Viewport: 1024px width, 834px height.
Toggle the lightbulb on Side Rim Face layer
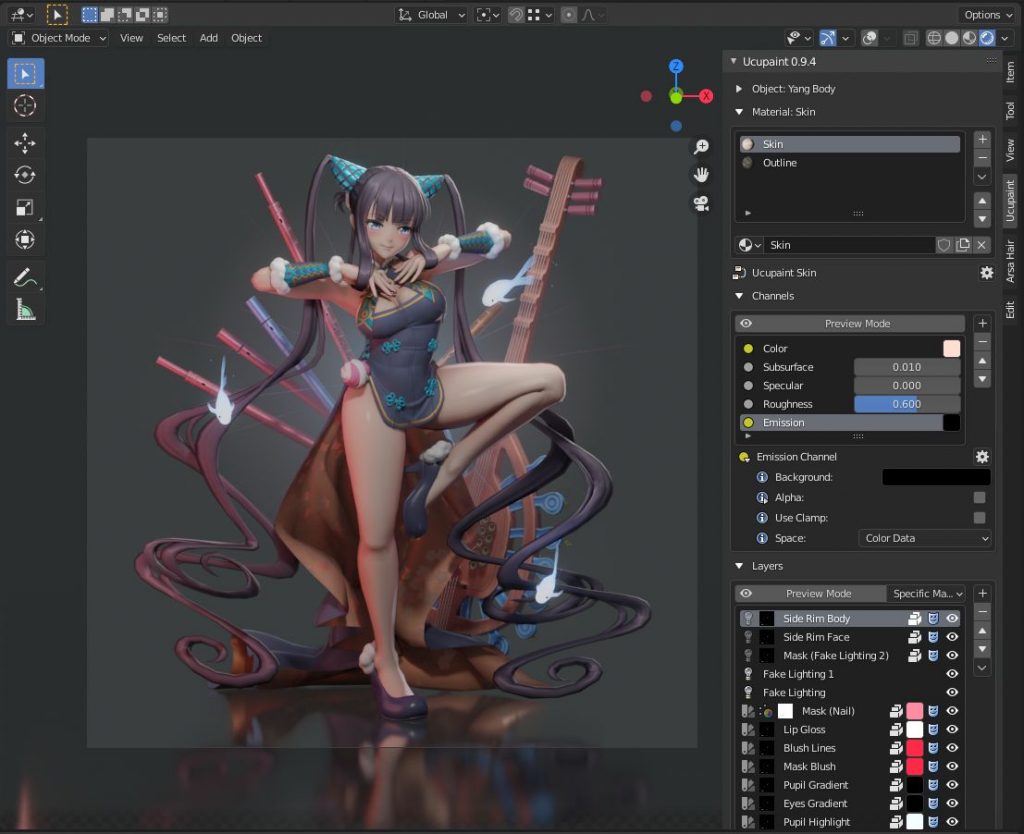pos(746,636)
